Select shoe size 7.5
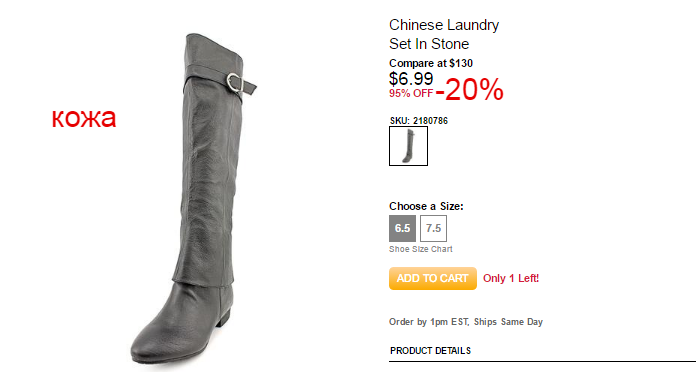This screenshot has width=696, height=372. pyautogui.click(x=433, y=228)
